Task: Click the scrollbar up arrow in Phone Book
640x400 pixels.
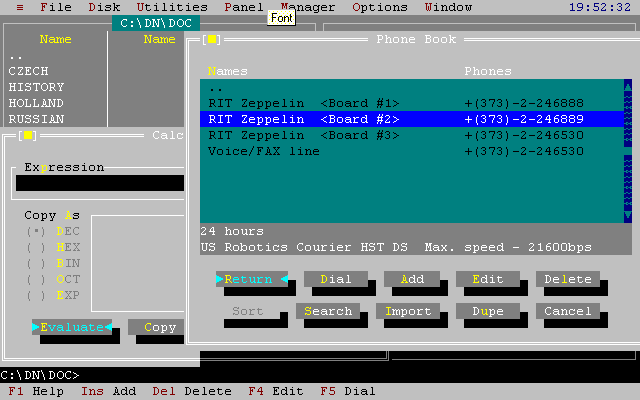Action: (x=628, y=87)
